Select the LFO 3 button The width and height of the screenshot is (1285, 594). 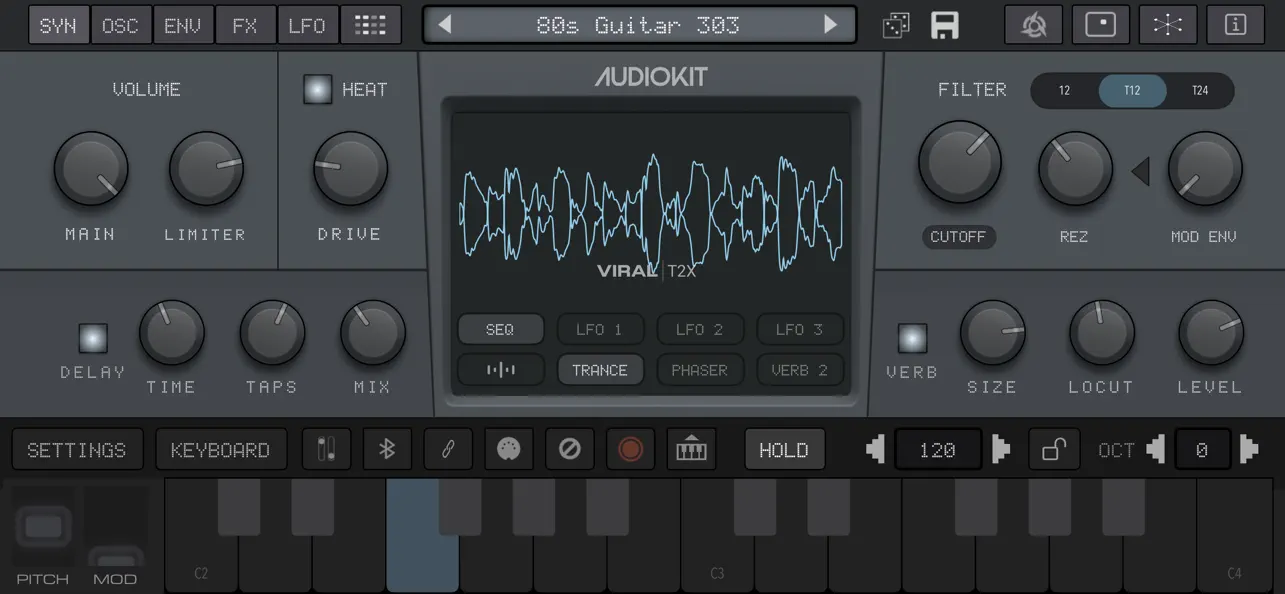pyautogui.click(x=800, y=329)
